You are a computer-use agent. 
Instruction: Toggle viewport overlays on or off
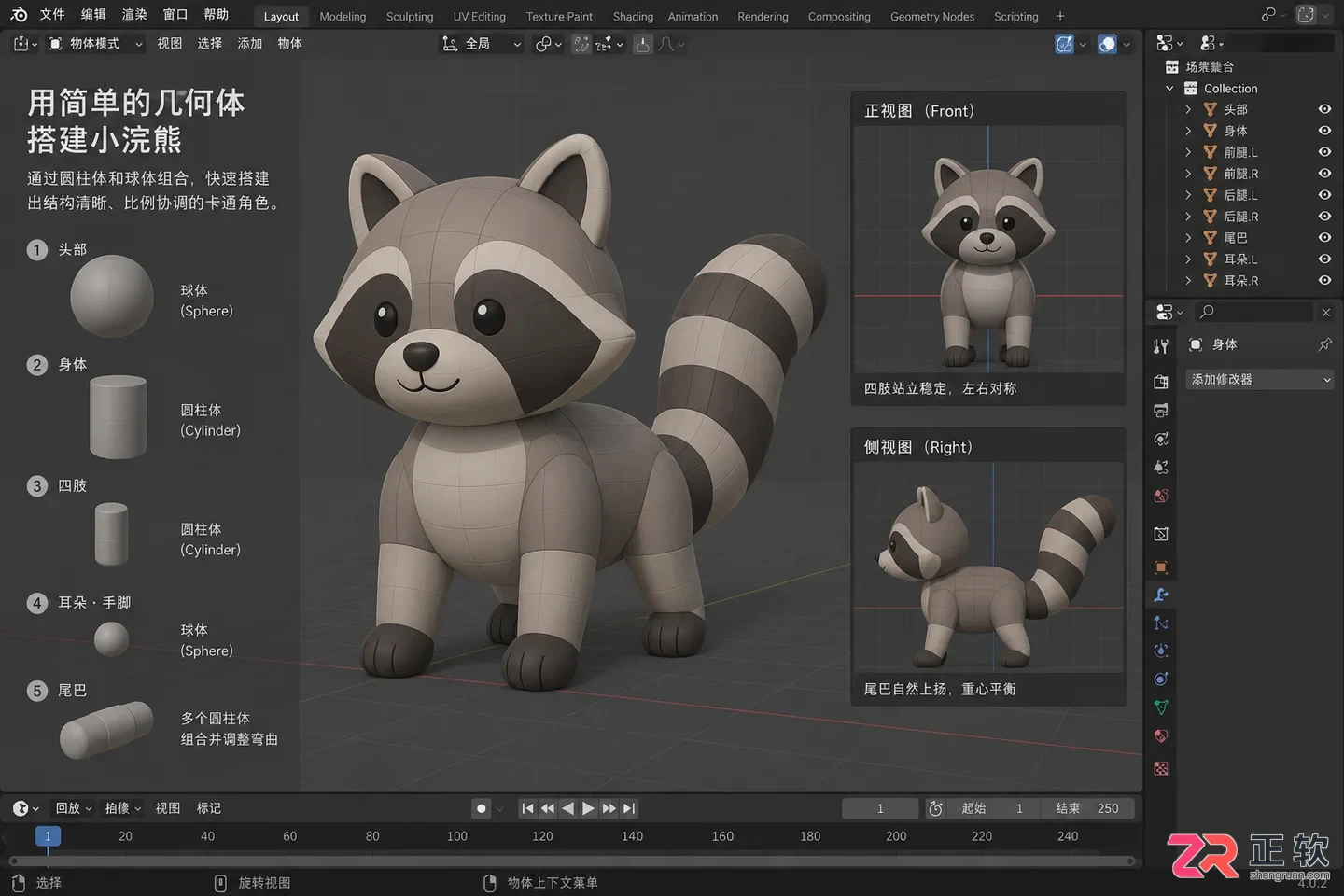pos(1107,44)
